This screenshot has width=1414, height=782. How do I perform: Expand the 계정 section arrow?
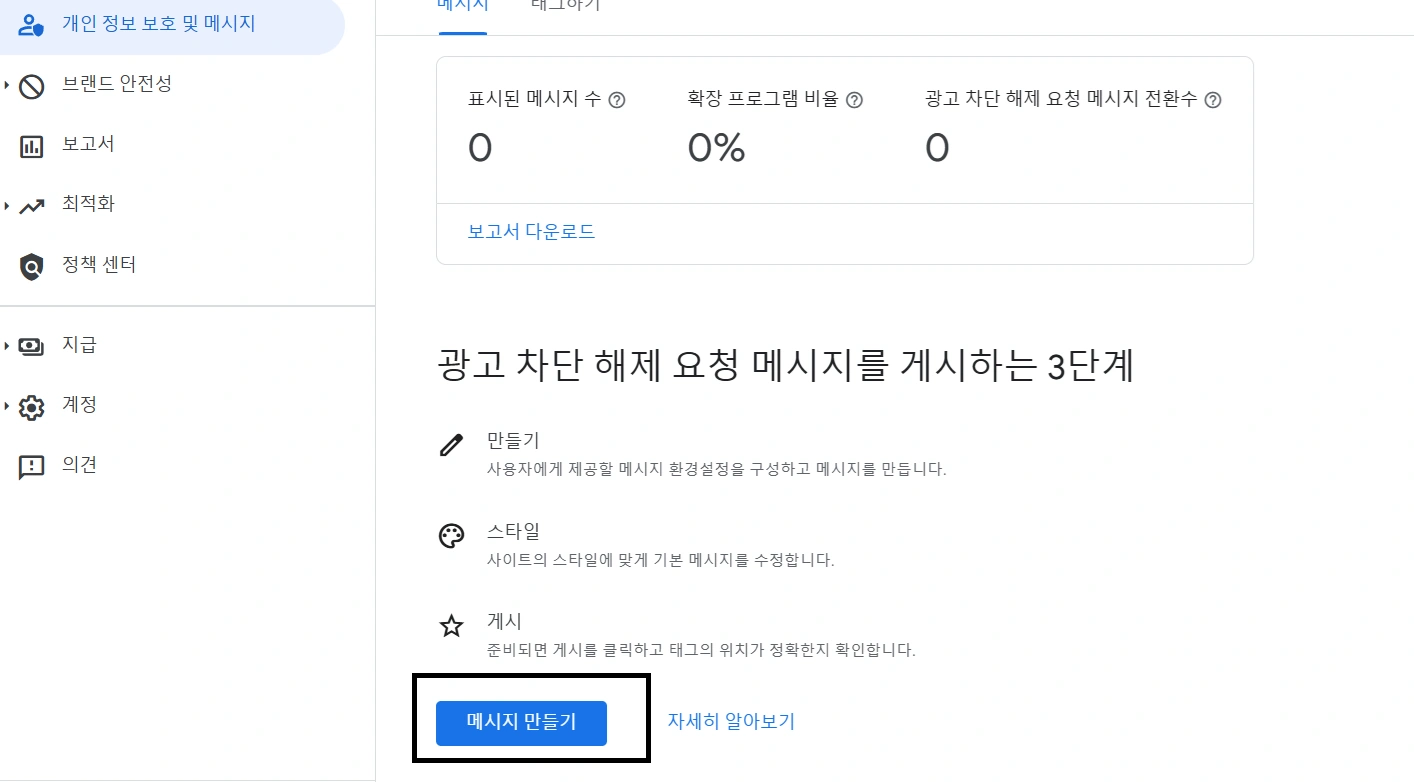7,407
